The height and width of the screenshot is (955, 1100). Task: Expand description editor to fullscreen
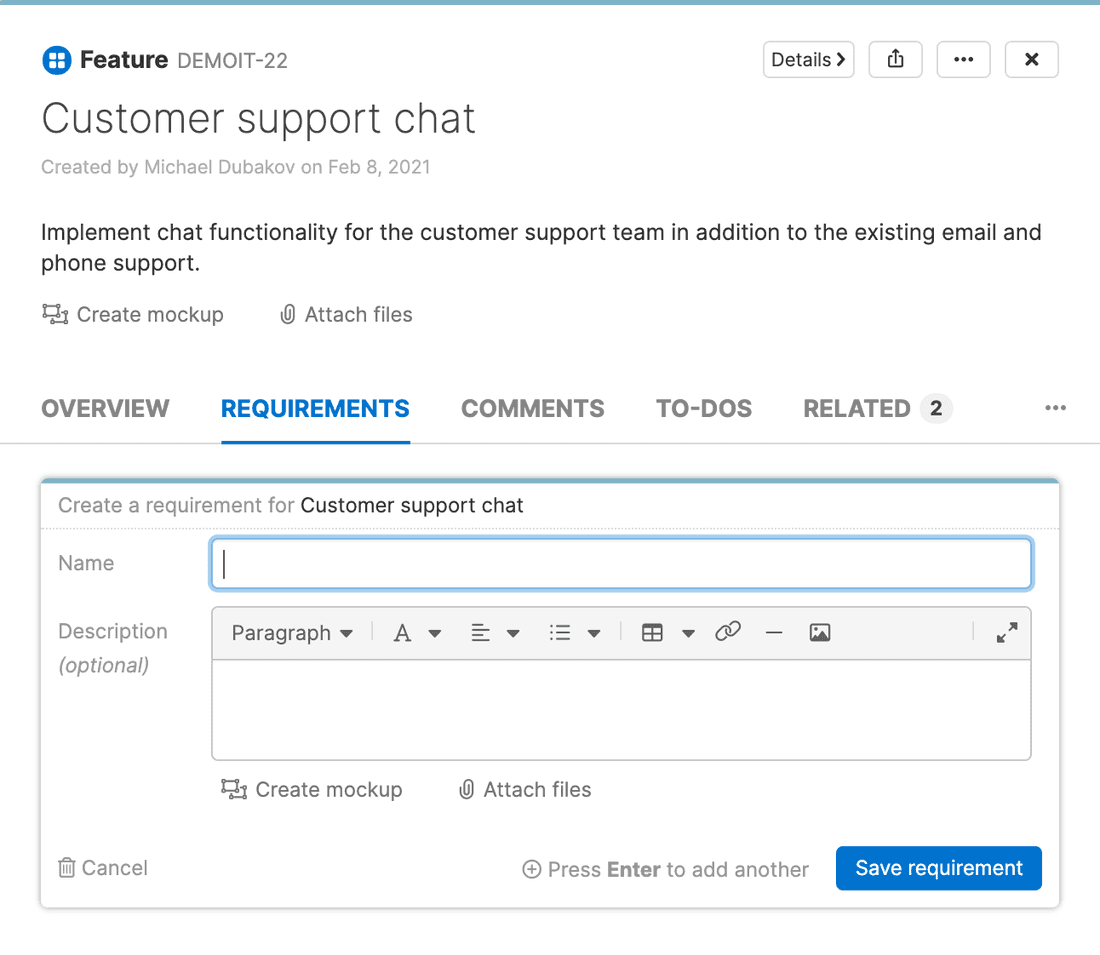pyautogui.click(x=1006, y=632)
